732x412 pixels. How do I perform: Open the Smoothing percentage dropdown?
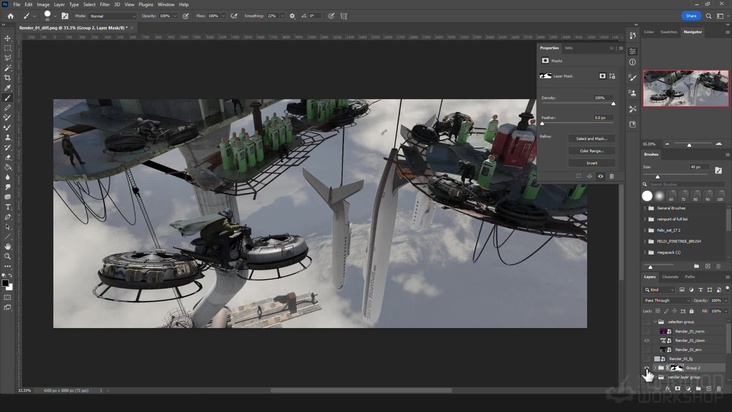coord(282,16)
